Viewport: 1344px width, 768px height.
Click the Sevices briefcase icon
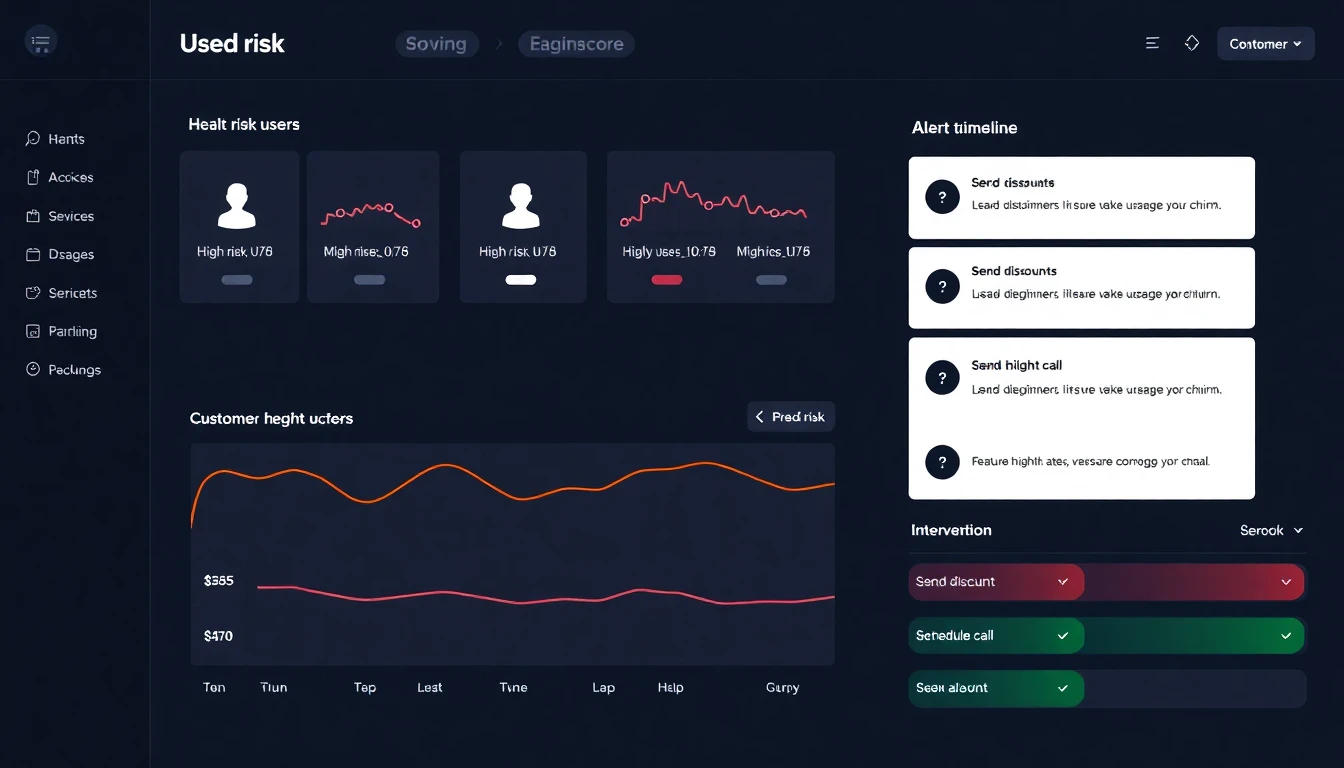(x=33, y=216)
